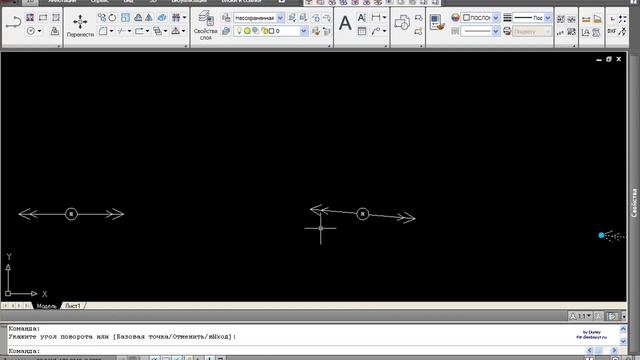Screen dimensions: 640x360
Task: Select the Mirror tool icon
Action: [149, 18]
